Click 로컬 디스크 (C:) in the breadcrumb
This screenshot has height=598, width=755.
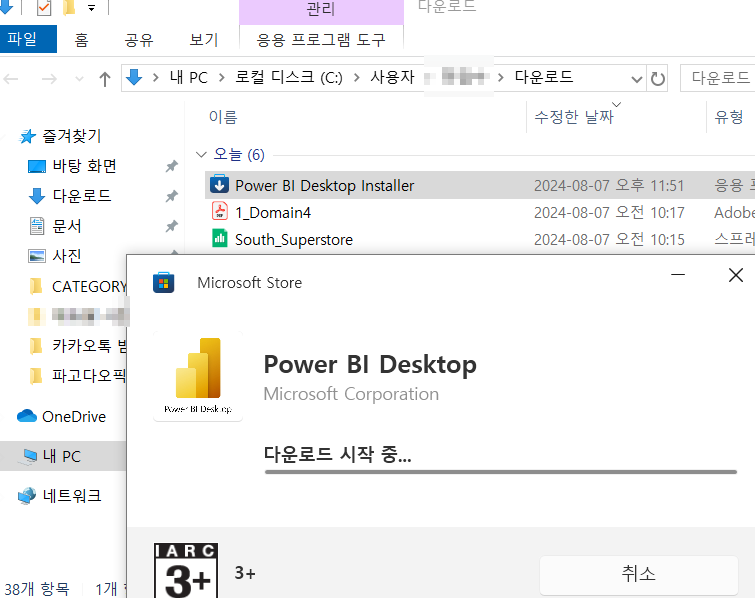coord(288,78)
